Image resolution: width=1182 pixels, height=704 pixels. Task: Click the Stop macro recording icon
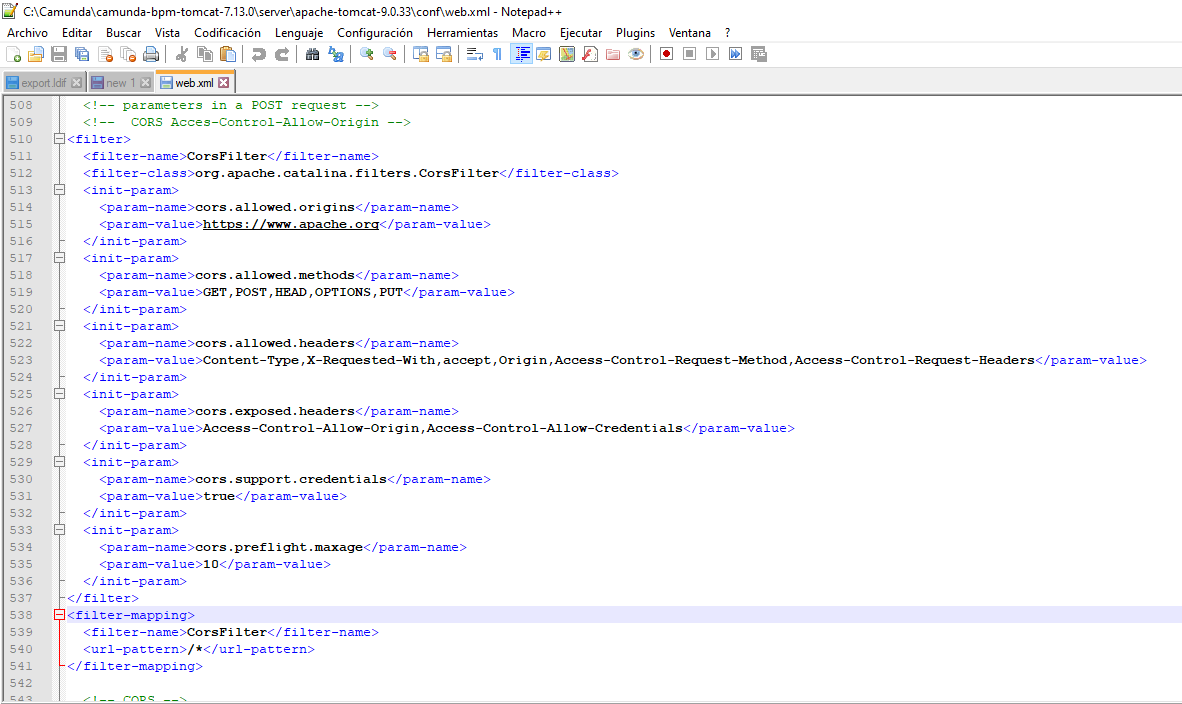tap(689, 54)
